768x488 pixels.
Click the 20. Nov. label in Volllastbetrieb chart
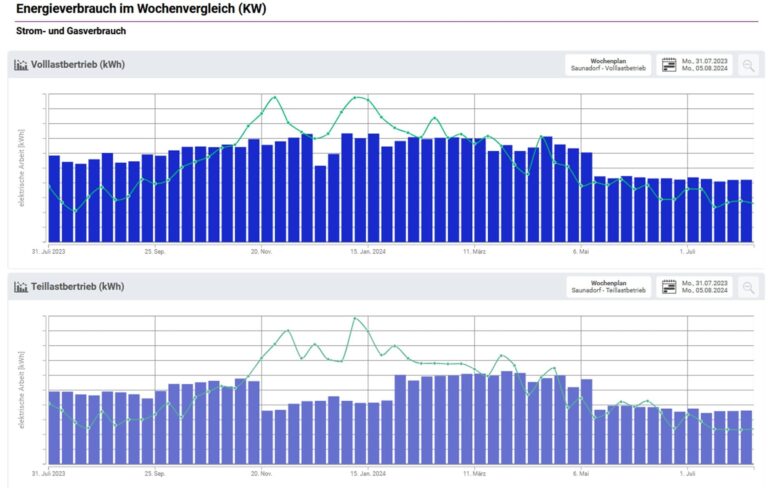tap(261, 251)
